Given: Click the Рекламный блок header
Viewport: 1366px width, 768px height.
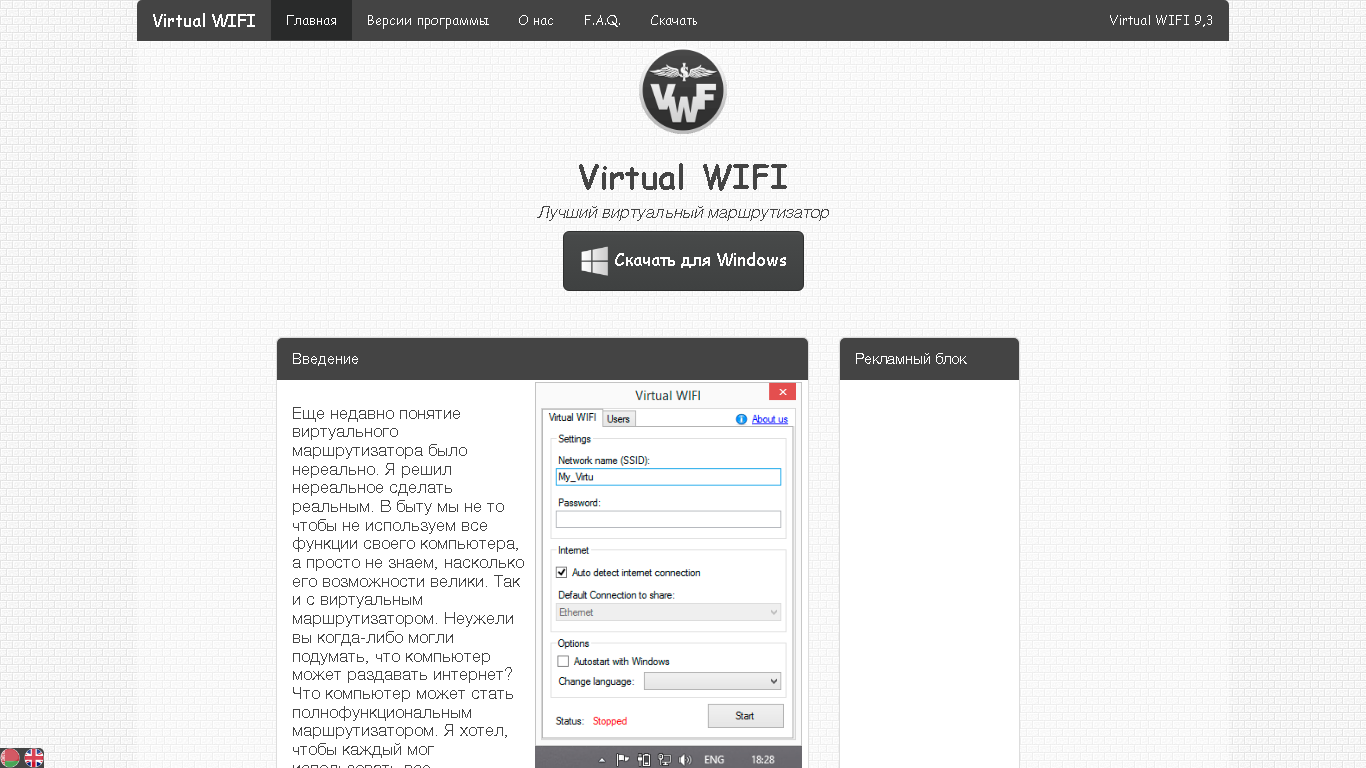Looking at the screenshot, I should [929, 359].
